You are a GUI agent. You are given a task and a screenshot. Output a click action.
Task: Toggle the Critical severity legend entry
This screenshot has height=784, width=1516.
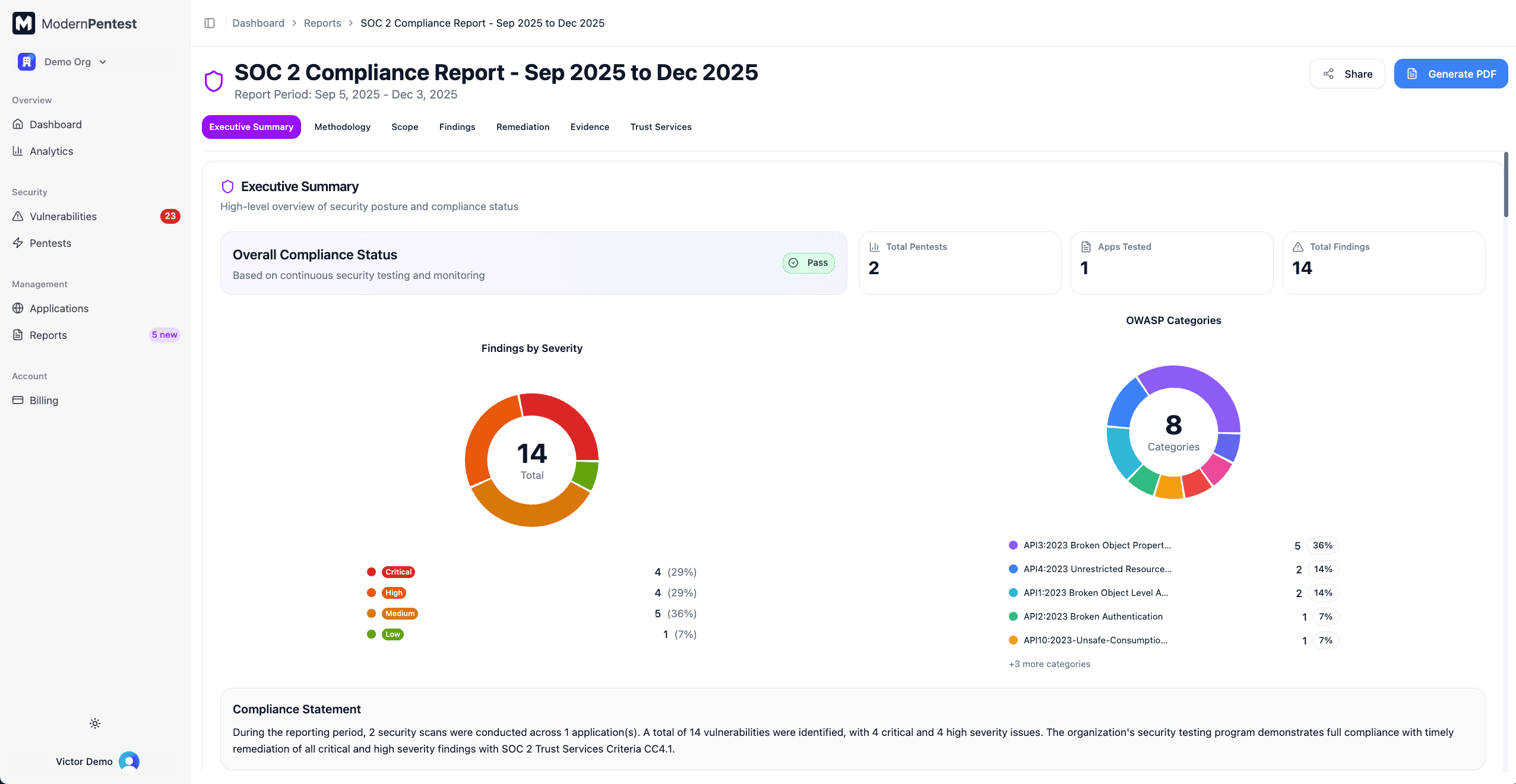[x=397, y=572]
